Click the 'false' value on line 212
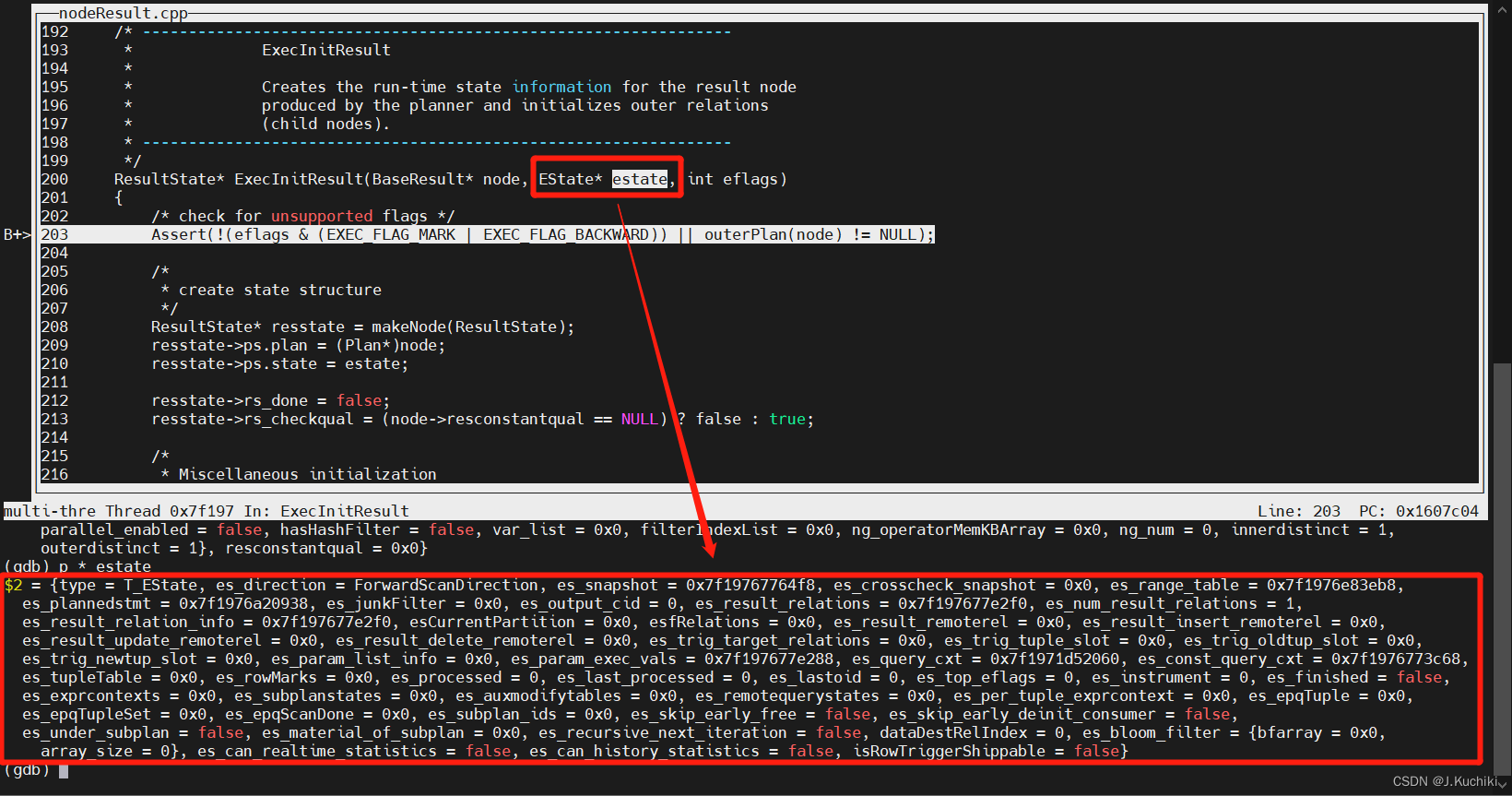The width and height of the screenshot is (1512, 796). tap(359, 400)
